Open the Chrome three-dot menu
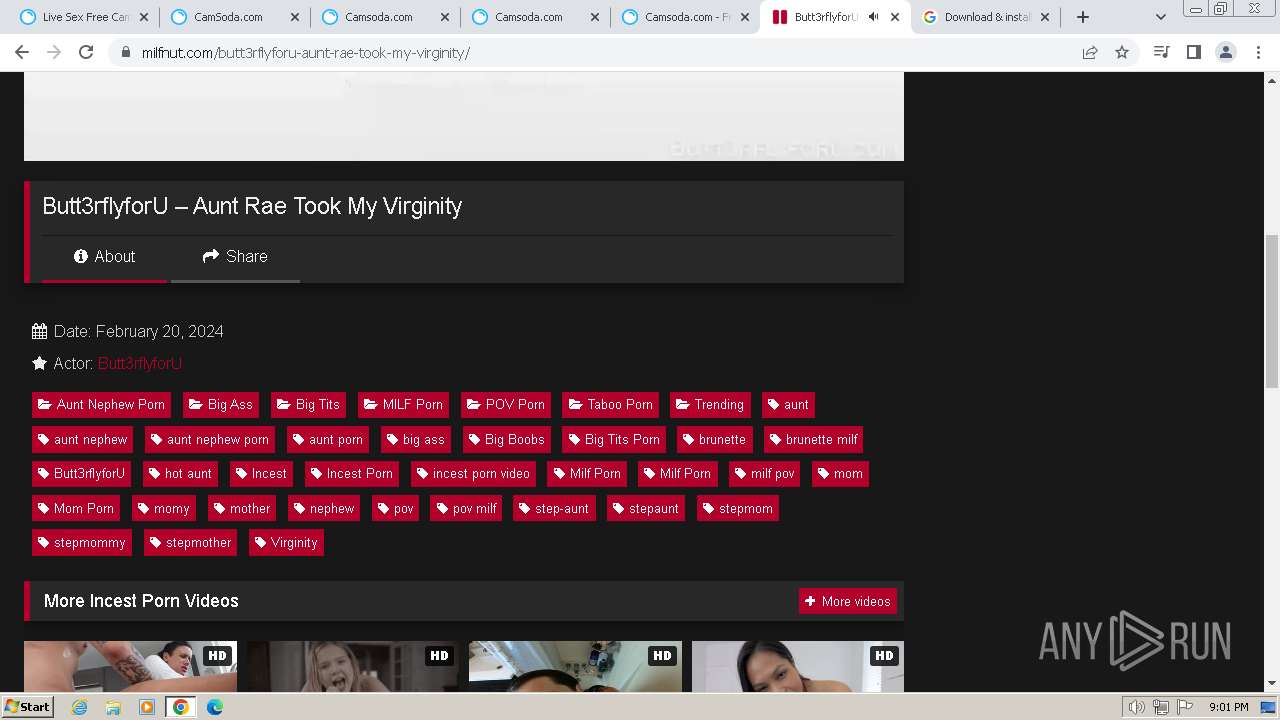The image size is (1280, 720). coord(1258,52)
